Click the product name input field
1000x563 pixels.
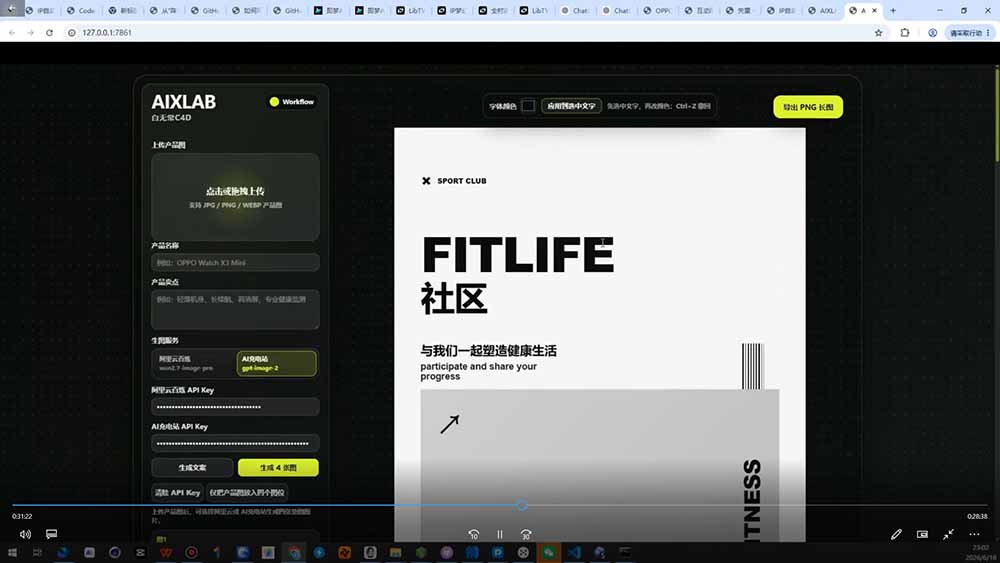click(235, 262)
